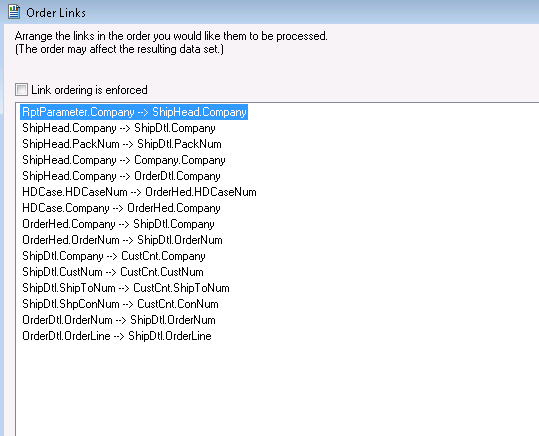Select ShipDtl.Company --> CustCnt.Company link
The image size is (539, 436).
click(114, 256)
